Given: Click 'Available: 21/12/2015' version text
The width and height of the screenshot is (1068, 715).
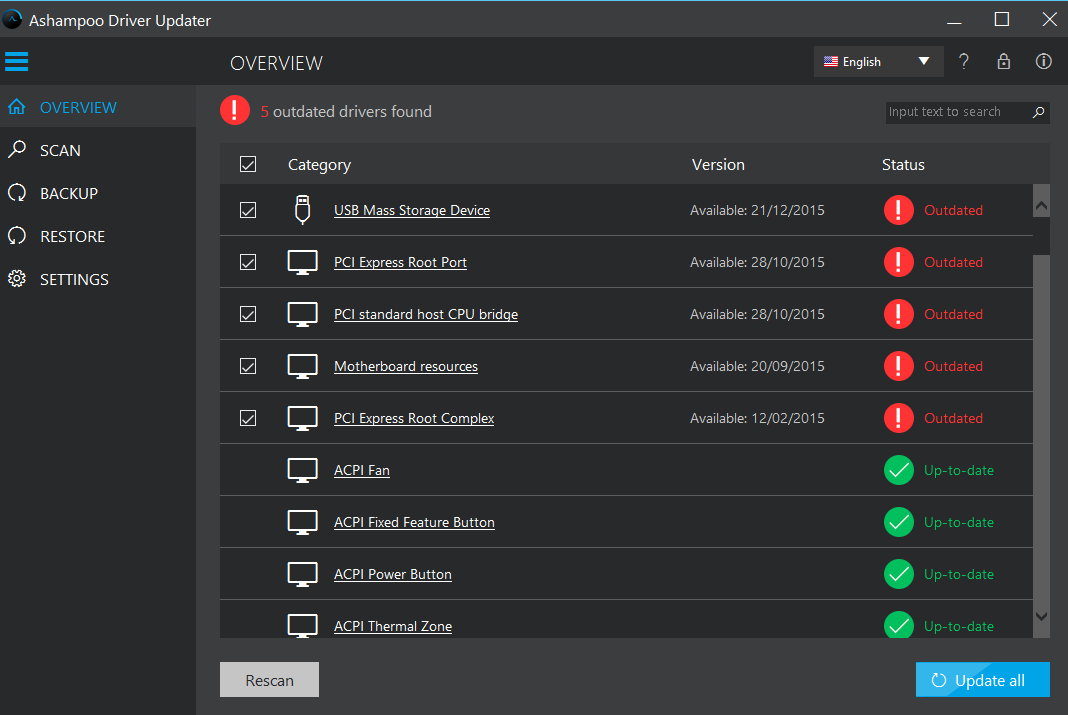Looking at the screenshot, I should (757, 210).
